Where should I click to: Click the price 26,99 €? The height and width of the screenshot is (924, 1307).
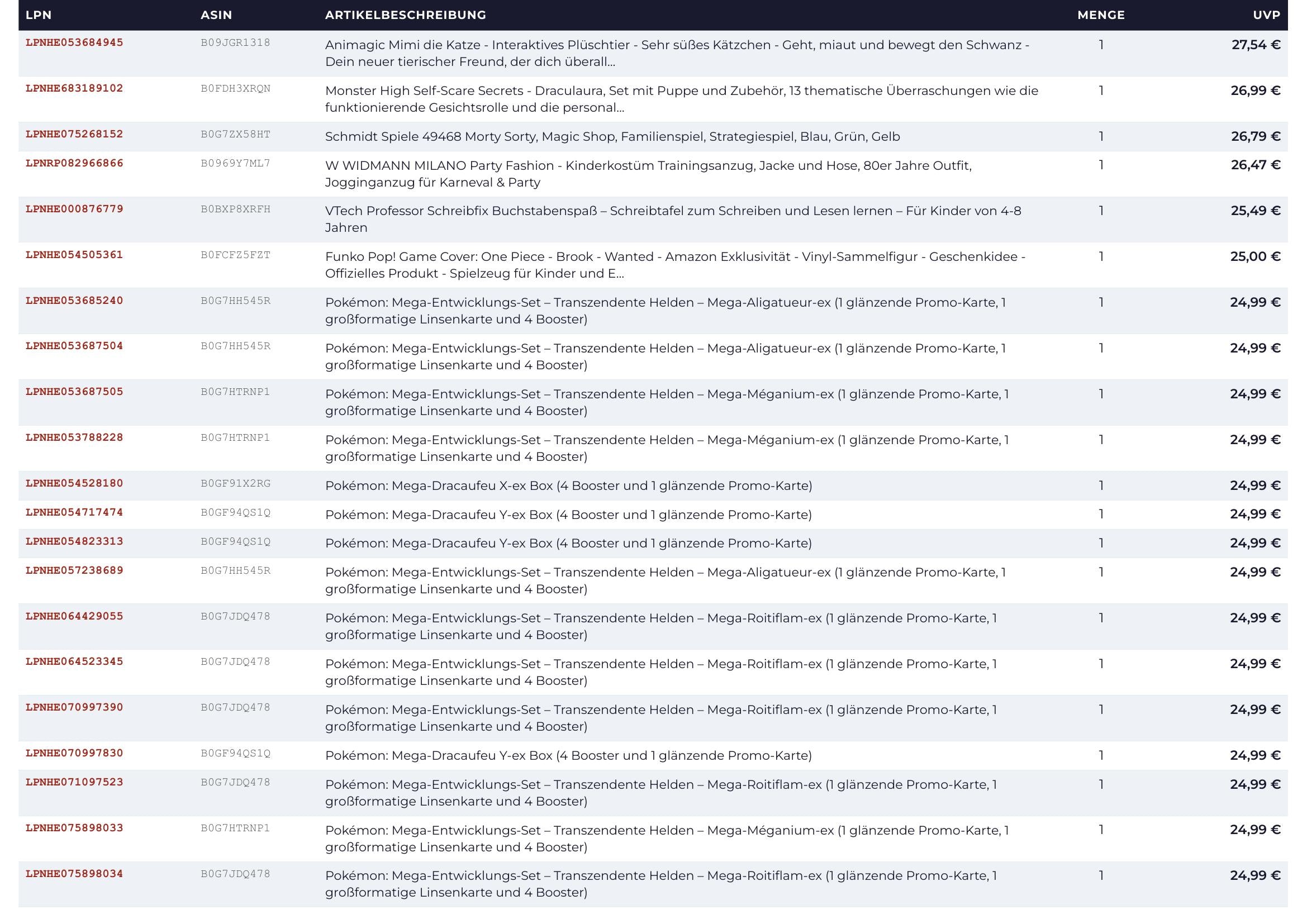[x=1255, y=91]
